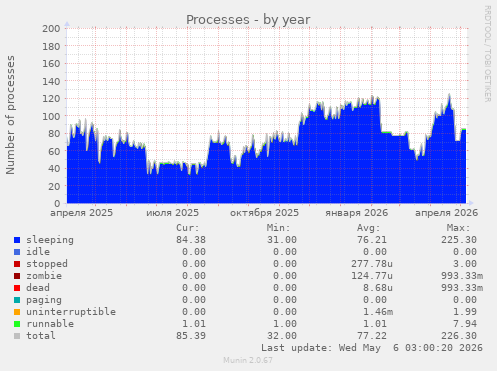The image size is (497, 371).
Task: Click uninterruptible average value 1.46m
Action: coord(378,312)
